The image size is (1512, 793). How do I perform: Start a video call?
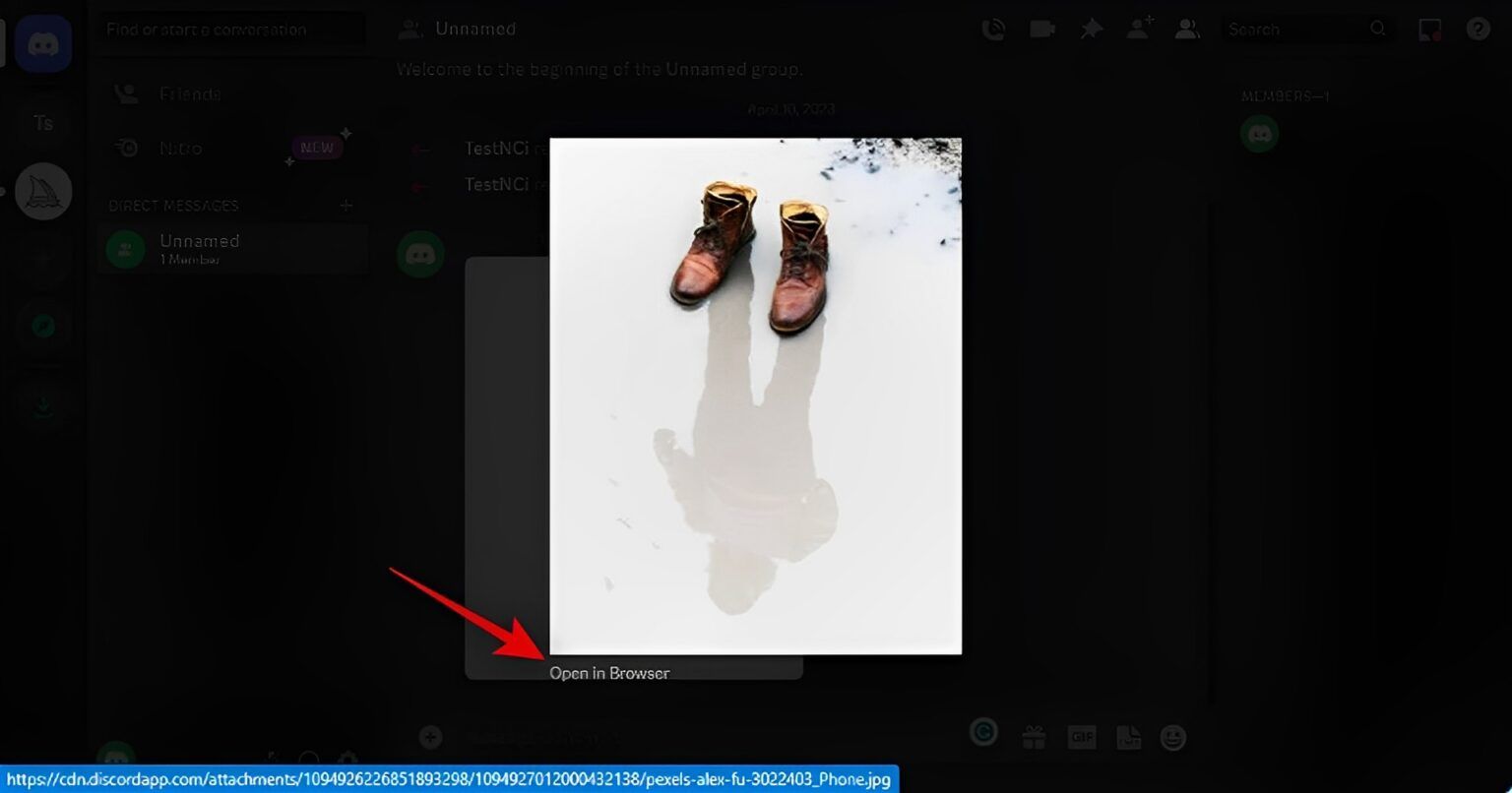[x=1041, y=29]
